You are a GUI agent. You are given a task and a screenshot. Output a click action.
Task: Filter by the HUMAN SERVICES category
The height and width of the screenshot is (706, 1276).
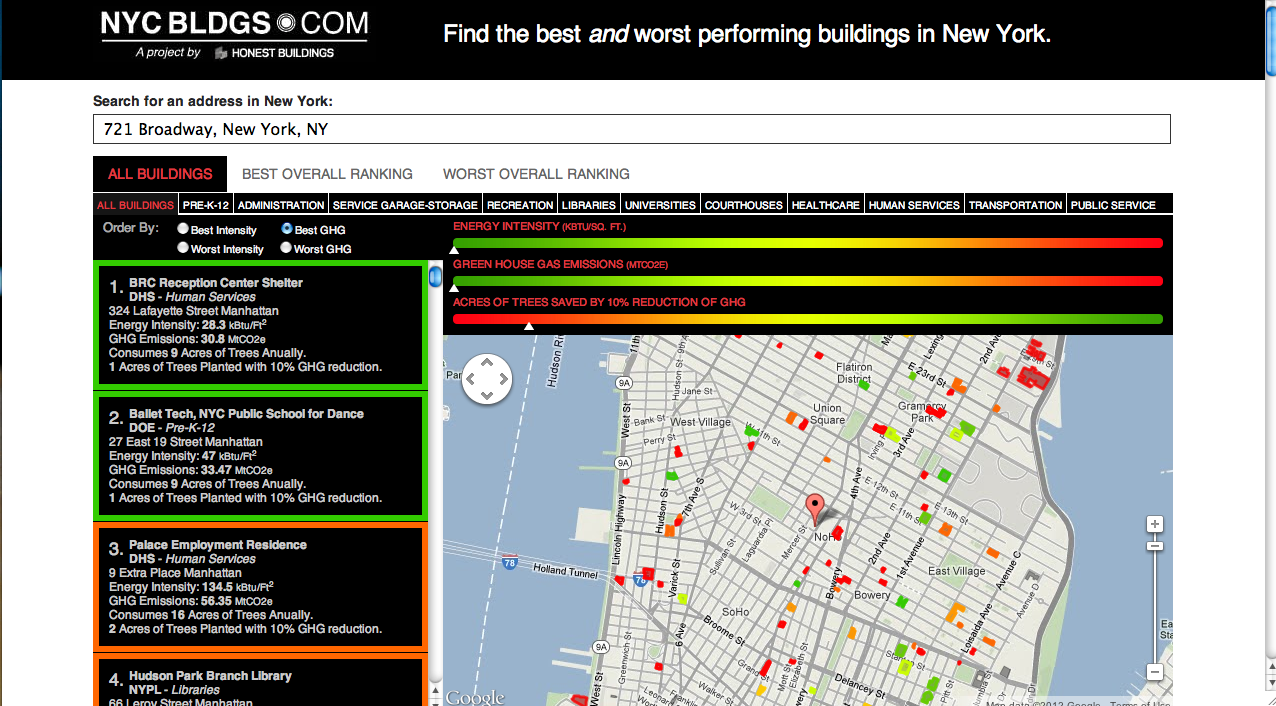tap(914, 205)
